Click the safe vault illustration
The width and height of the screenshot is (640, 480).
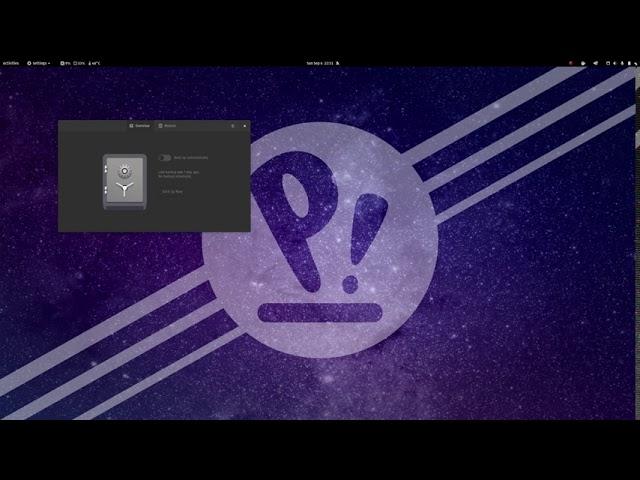click(124, 182)
